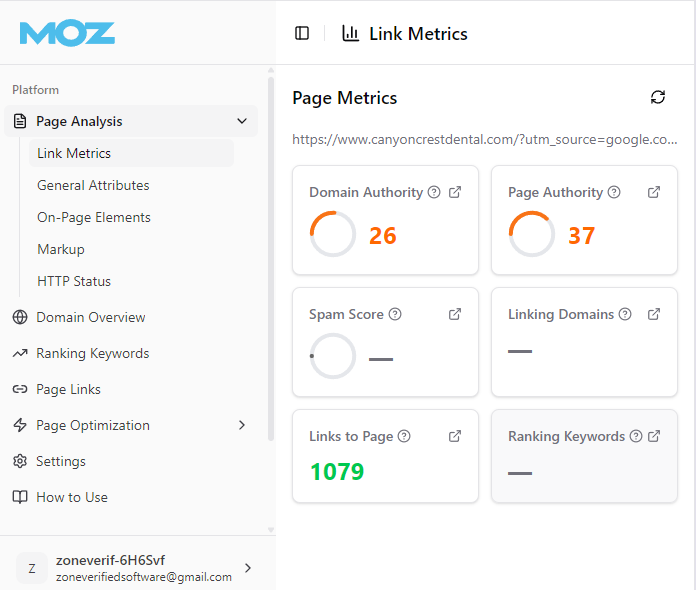This screenshot has height=590, width=696.
Task: Click the Links to Page value 1079
Action: point(337,471)
